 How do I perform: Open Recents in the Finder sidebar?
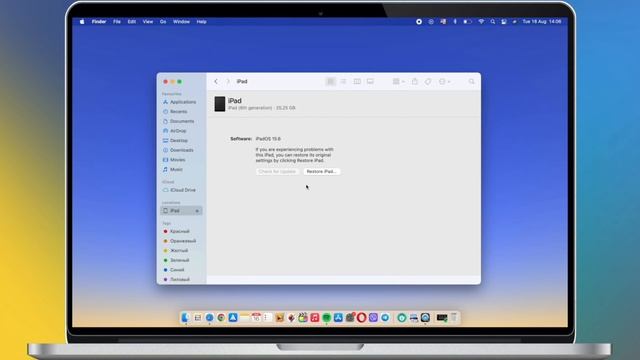175,111
